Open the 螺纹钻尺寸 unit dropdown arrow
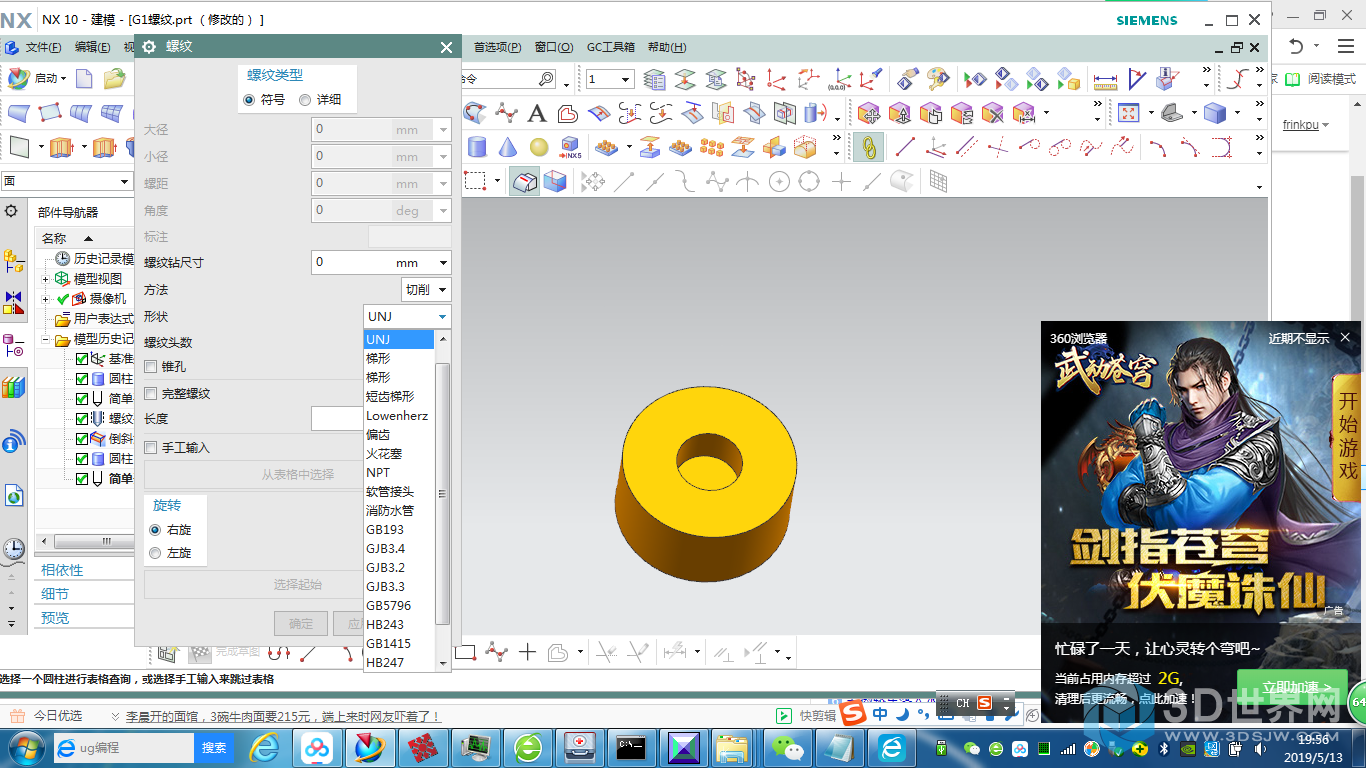1366x768 pixels. tap(443, 263)
